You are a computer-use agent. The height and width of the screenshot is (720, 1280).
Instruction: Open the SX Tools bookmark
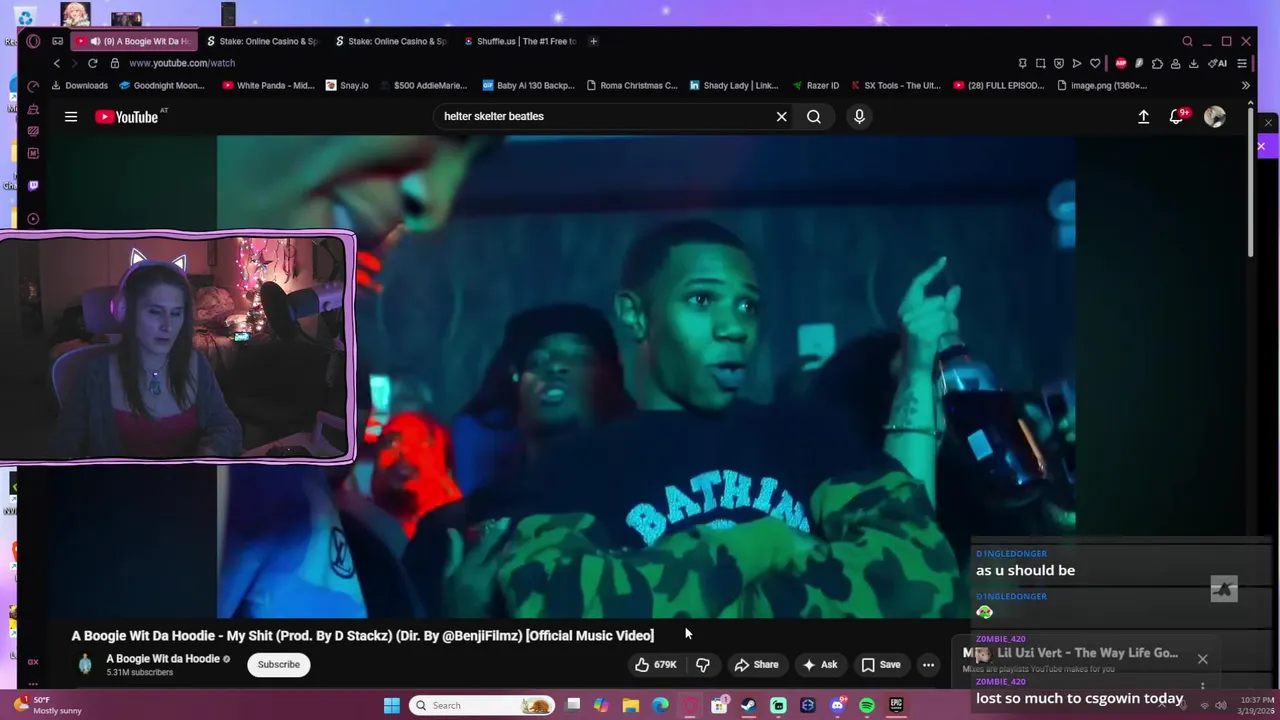895,86
